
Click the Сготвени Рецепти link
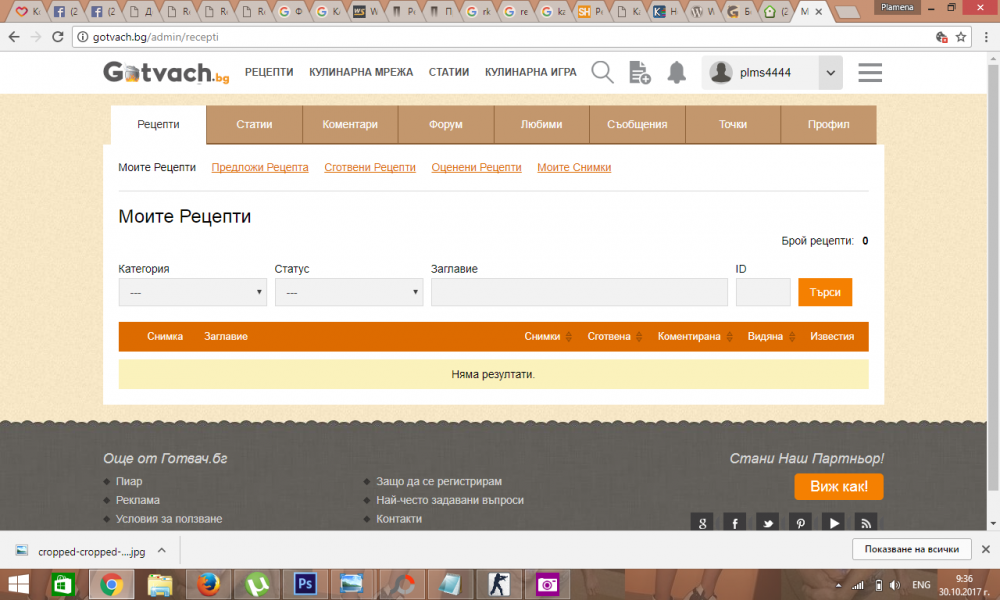(370, 167)
